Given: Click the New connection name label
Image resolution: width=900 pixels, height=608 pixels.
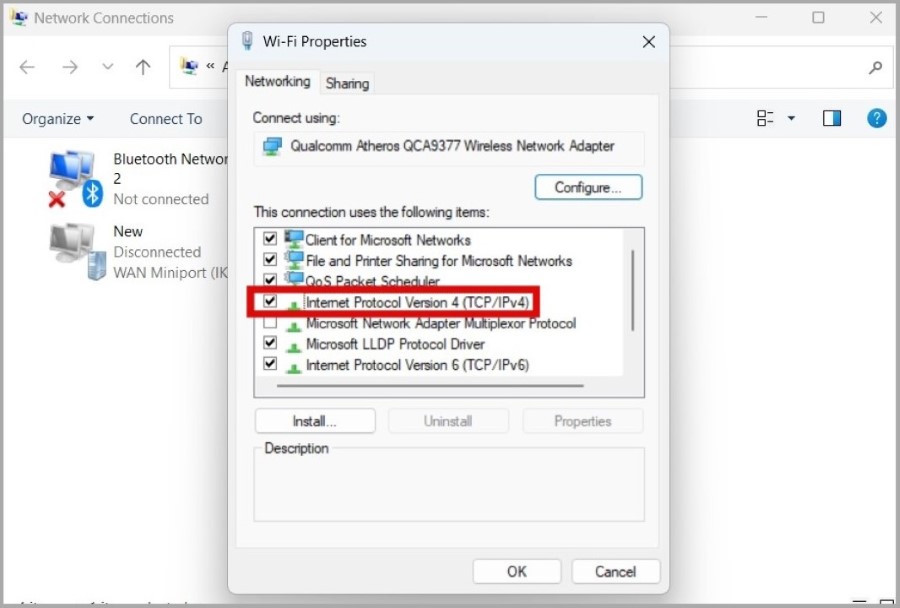Looking at the screenshot, I should point(127,231).
